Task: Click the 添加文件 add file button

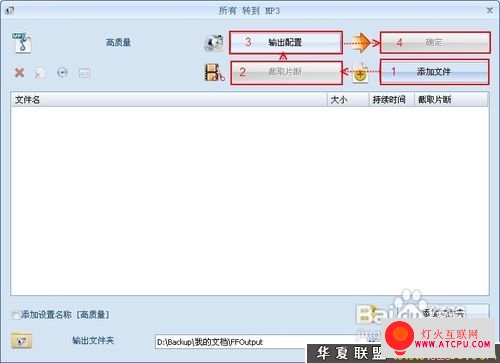Action: pyautogui.click(x=434, y=72)
